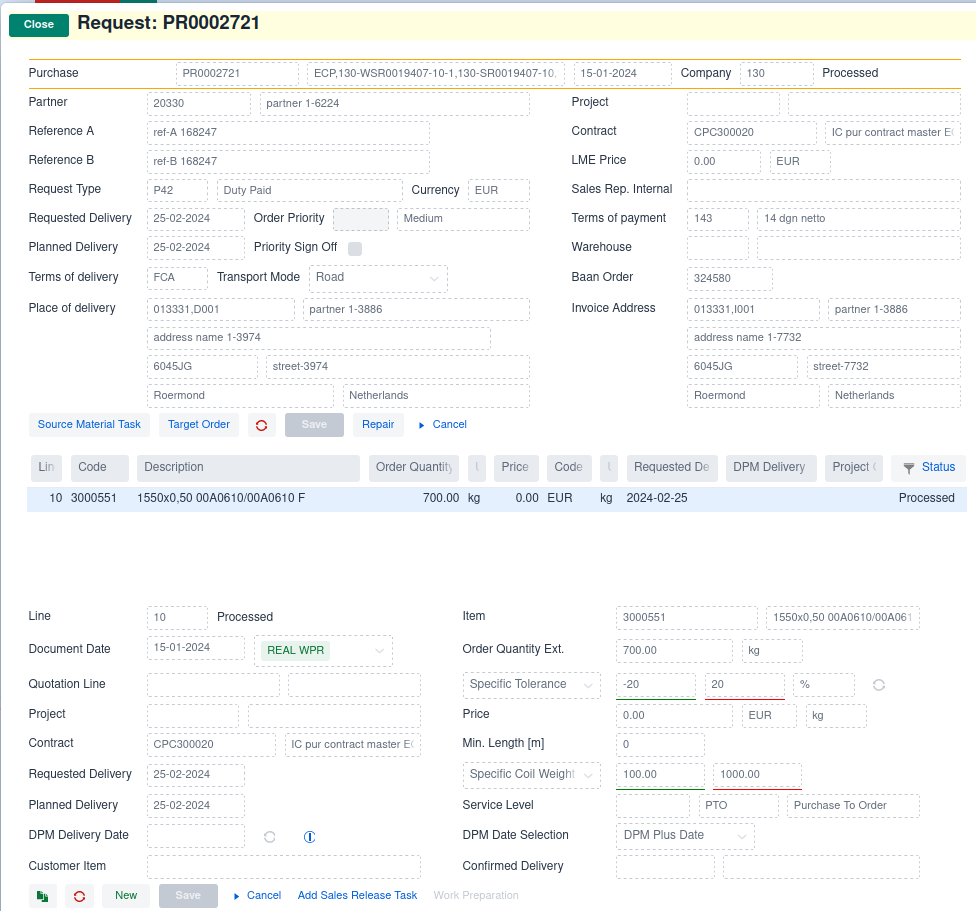Click blue info icon next to DPM Delivery Date
The width and height of the screenshot is (976, 911).
point(309,837)
